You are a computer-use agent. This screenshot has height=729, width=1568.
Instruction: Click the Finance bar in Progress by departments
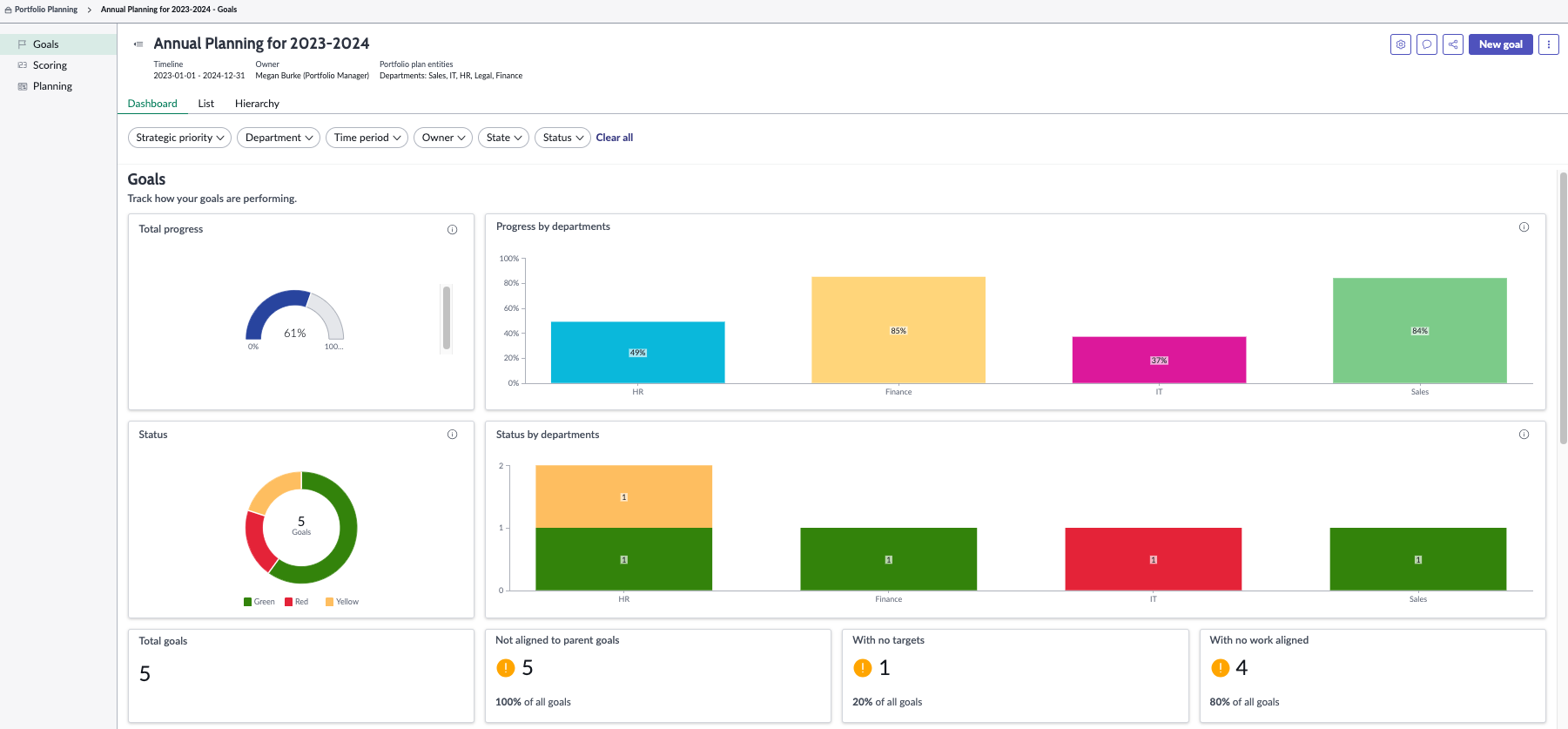898,330
